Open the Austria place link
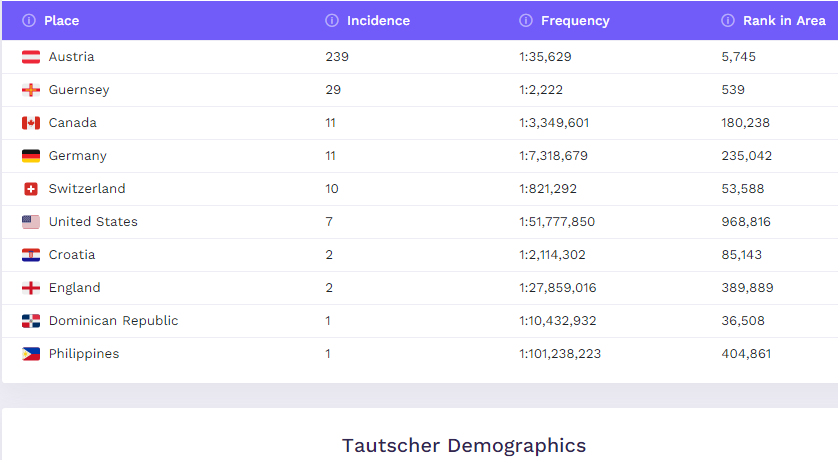This screenshot has width=838, height=460. pos(71,57)
